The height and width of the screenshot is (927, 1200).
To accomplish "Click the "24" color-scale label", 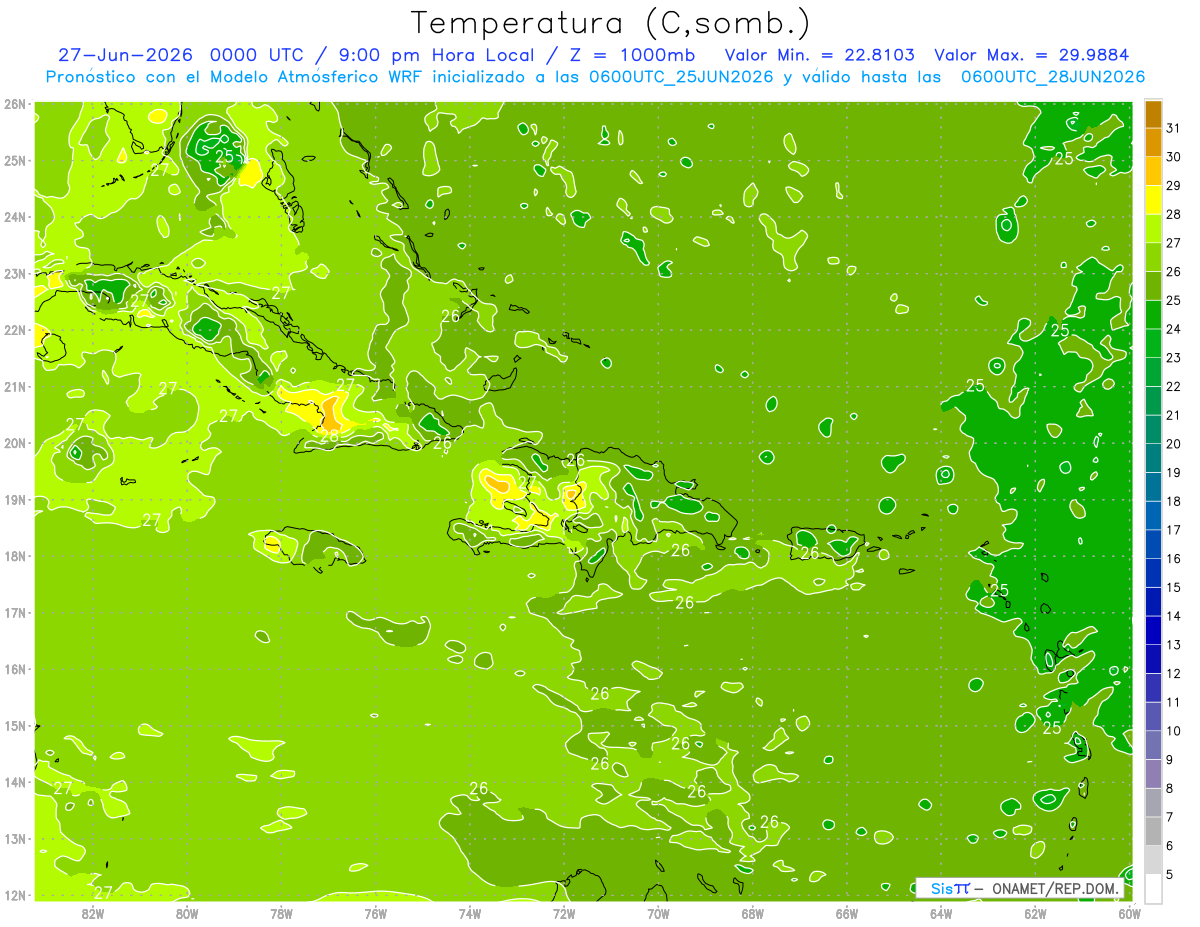I will tap(1174, 329).
